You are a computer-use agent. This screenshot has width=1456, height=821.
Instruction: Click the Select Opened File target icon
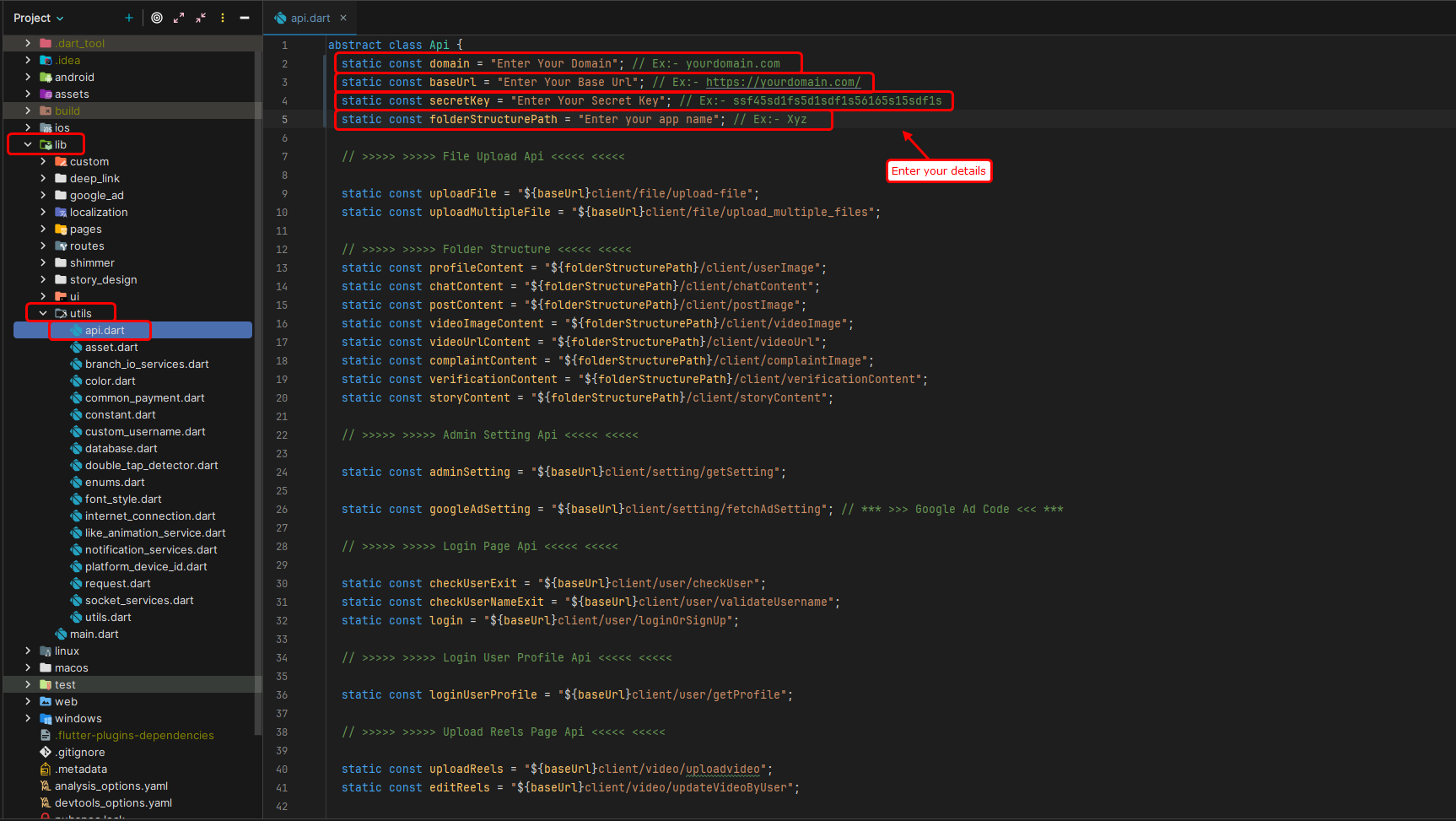157,18
